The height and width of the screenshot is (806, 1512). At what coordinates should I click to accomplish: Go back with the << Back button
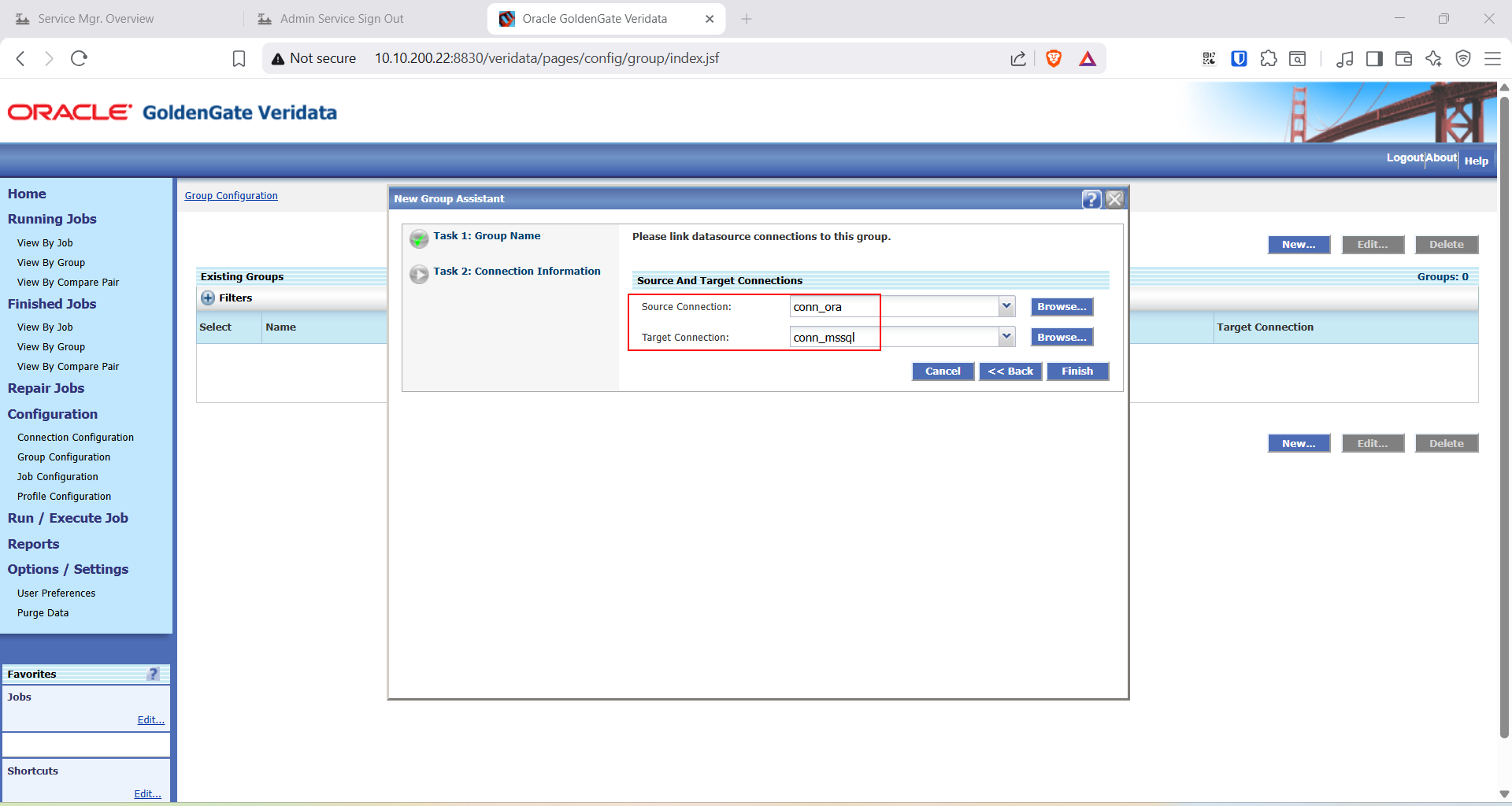tap(1010, 372)
